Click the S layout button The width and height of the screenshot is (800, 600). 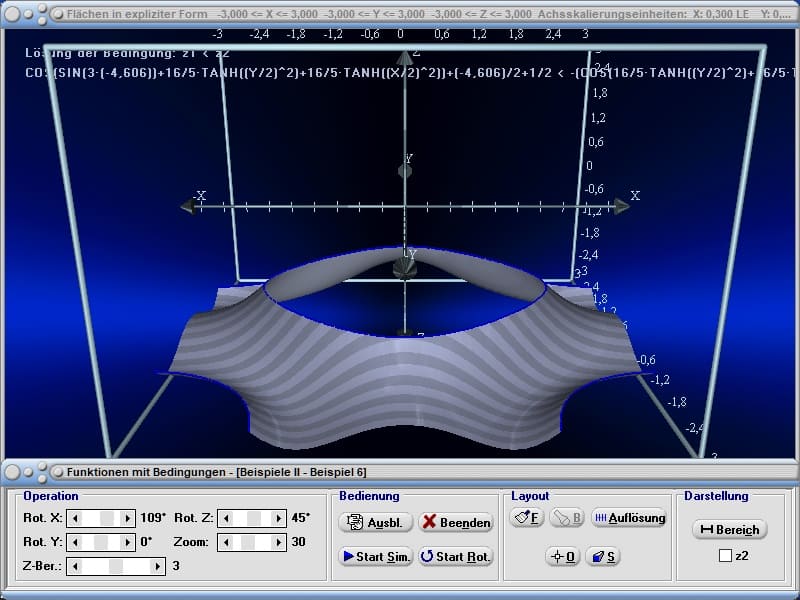click(601, 556)
